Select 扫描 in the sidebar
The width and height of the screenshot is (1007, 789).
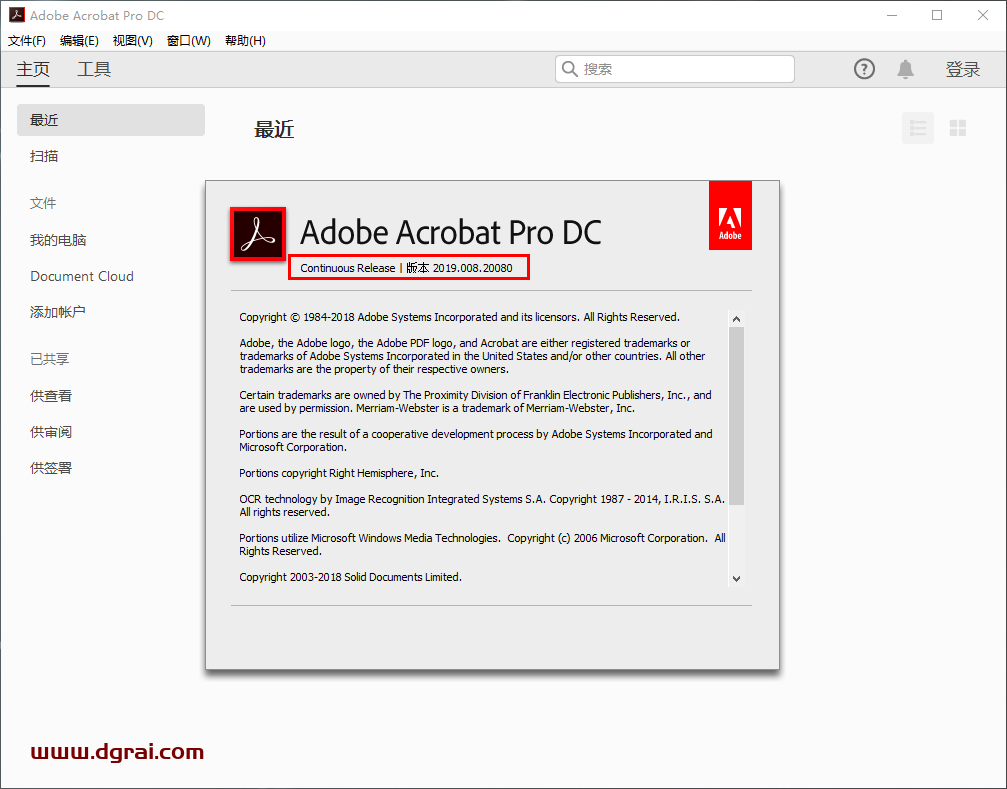44,156
